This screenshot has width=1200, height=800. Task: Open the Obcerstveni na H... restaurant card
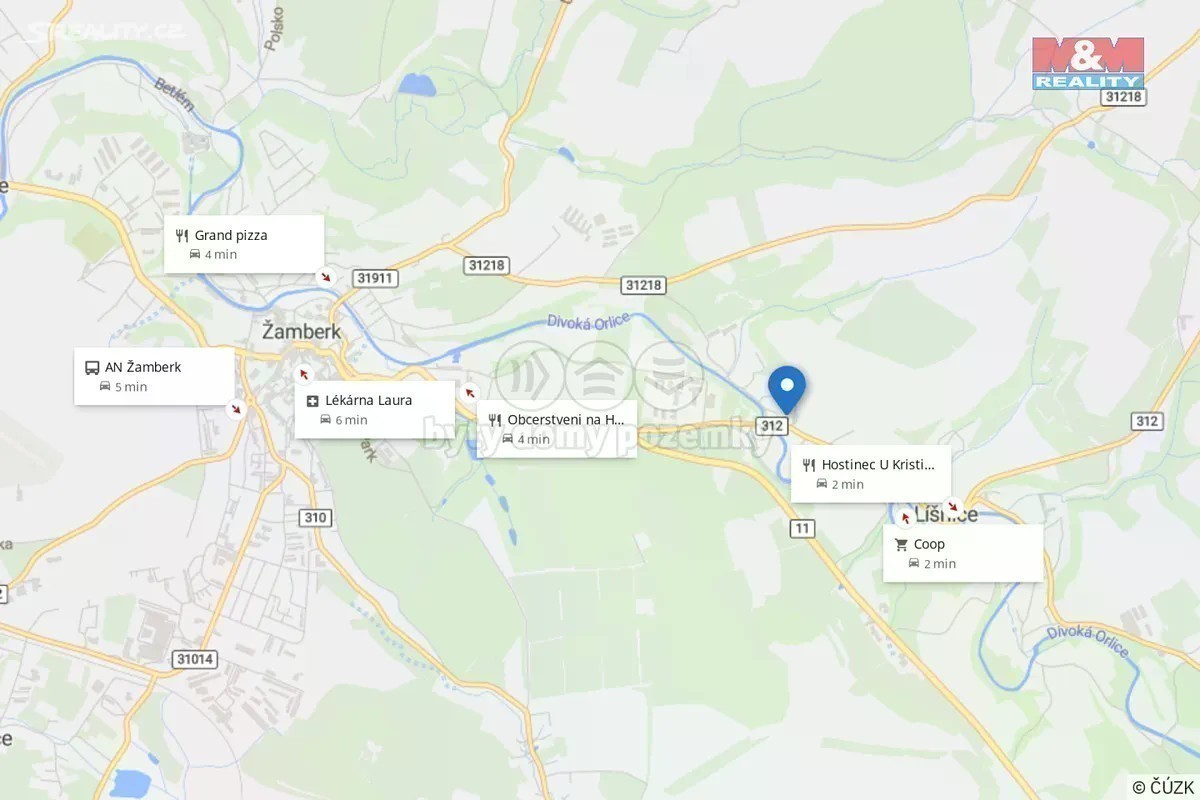557,428
